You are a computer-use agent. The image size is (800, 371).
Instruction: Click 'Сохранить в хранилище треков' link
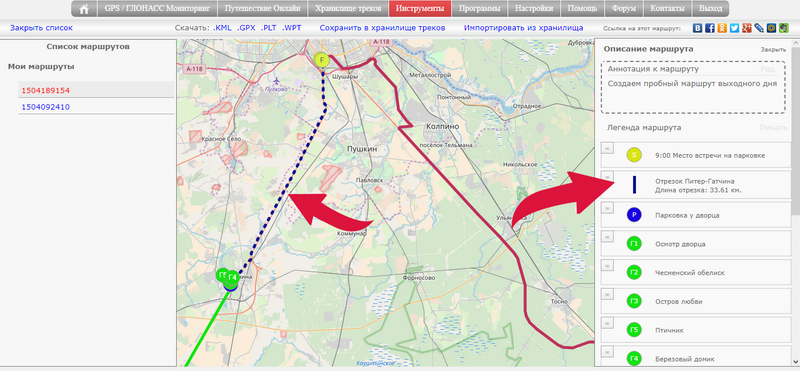click(x=382, y=28)
